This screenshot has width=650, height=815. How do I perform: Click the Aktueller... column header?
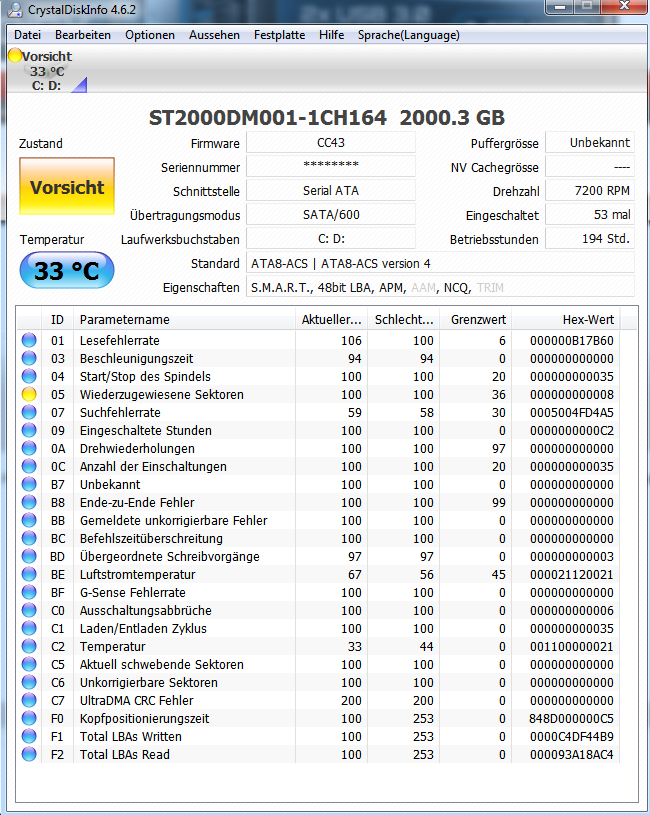pyautogui.click(x=331, y=319)
